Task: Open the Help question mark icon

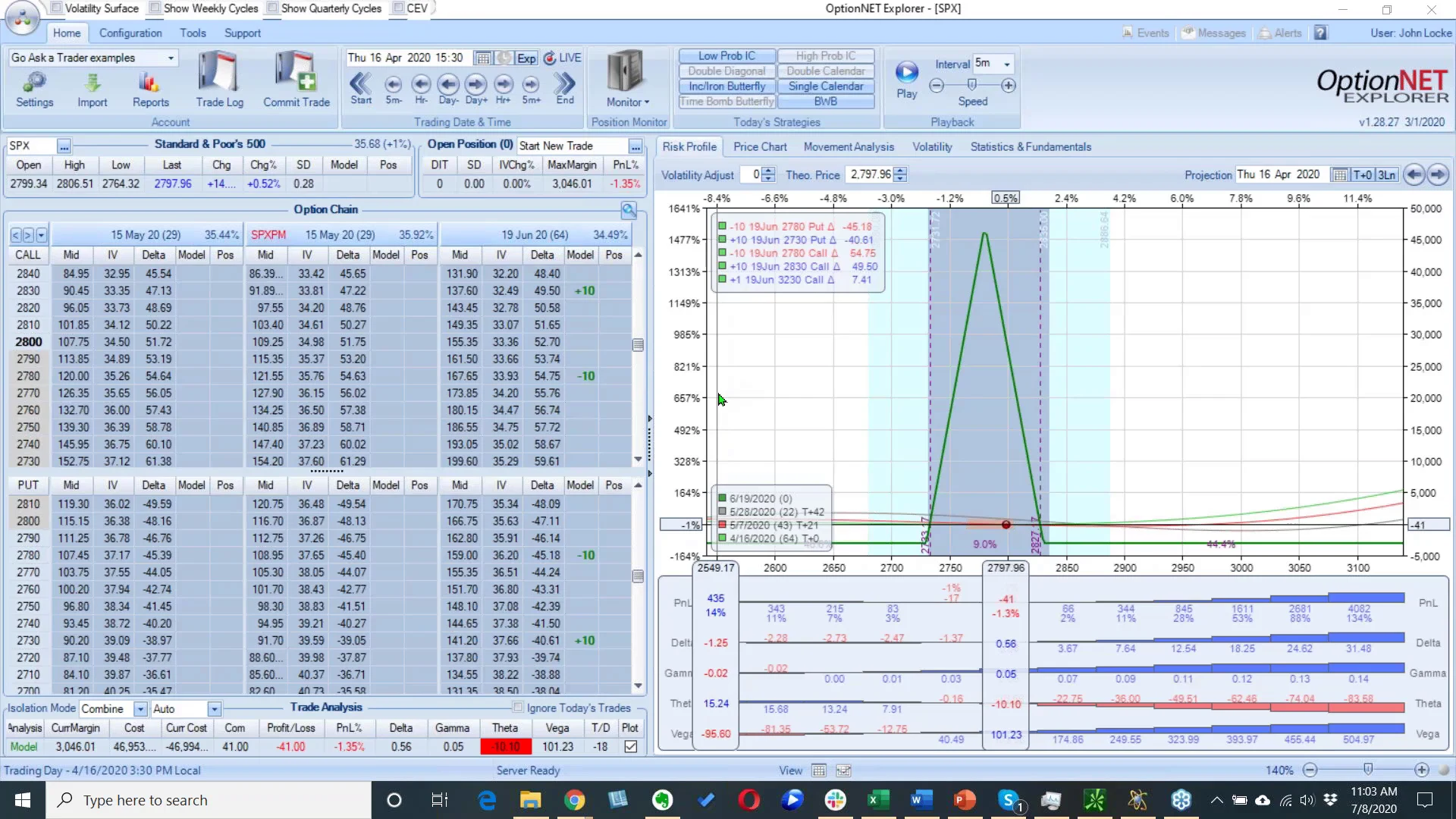Action: [1321, 33]
